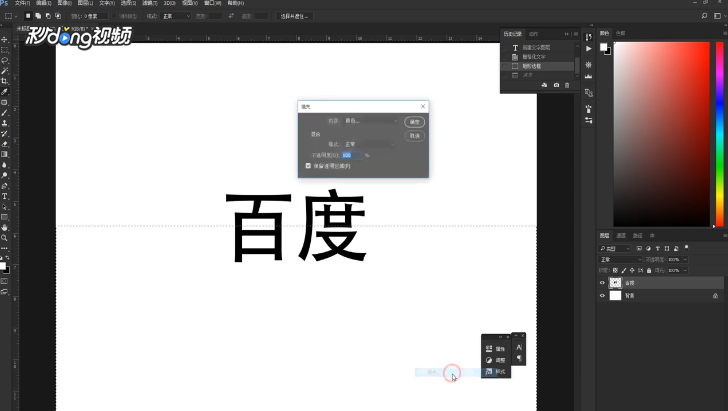Image resolution: width=728 pixels, height=411 pixels.
Task: Select the Clone Stamp tool
Action: pyautogui.click(x=5, y=123)
